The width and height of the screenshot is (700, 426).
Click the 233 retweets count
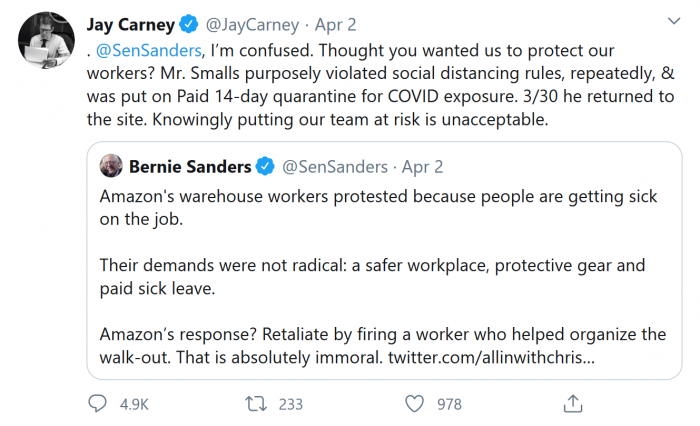pos(291,404)
